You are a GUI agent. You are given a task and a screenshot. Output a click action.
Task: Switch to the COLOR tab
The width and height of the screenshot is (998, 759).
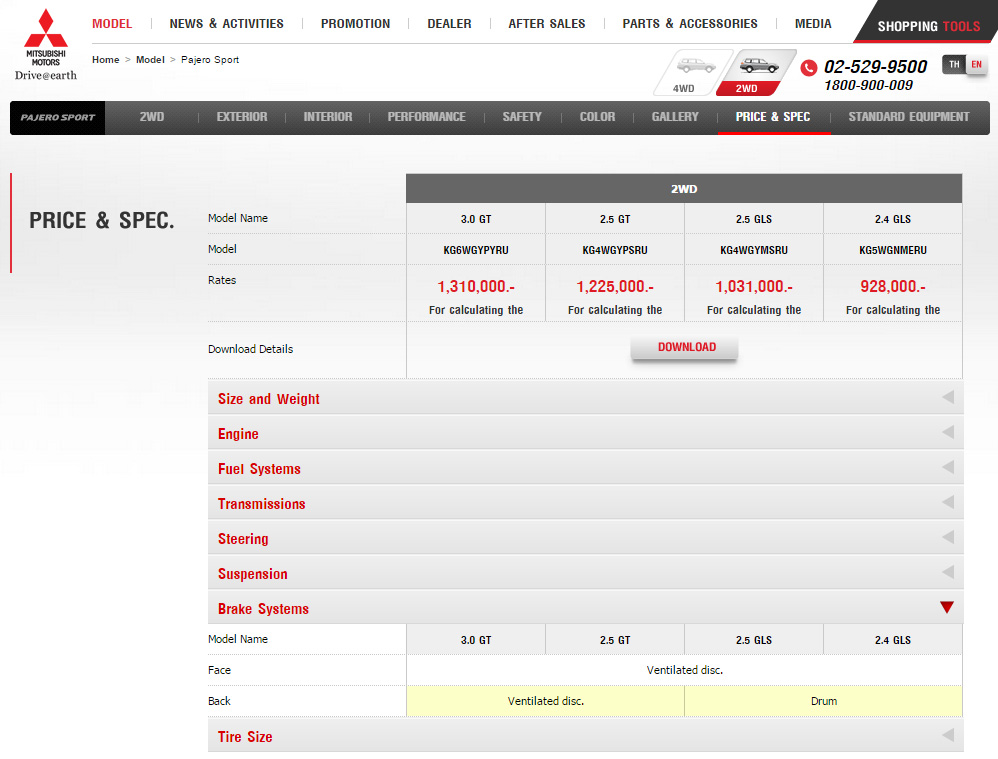tap(597, 117)
